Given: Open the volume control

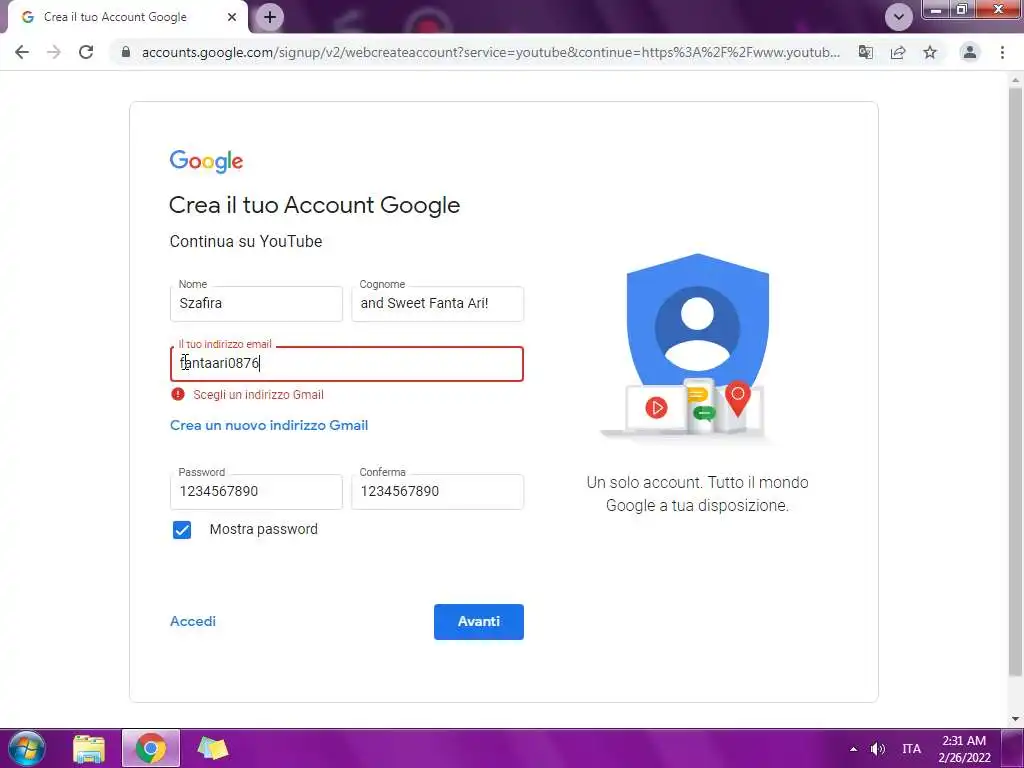Looking at the screenshot, I should (x=878, y=749).
